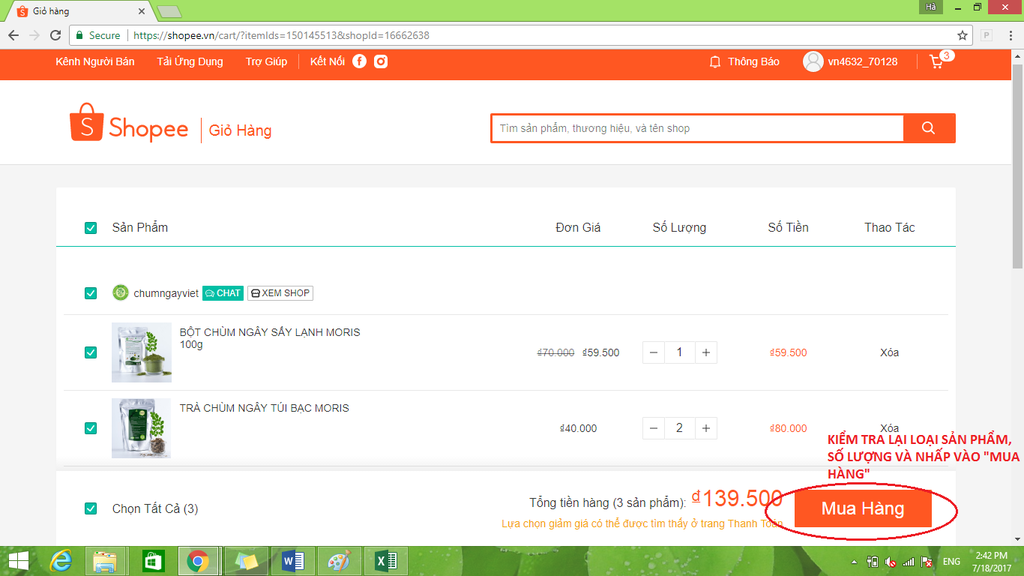
Task: Open the Windows Start button
Action: pyautogui.click(x=18, y=561)
